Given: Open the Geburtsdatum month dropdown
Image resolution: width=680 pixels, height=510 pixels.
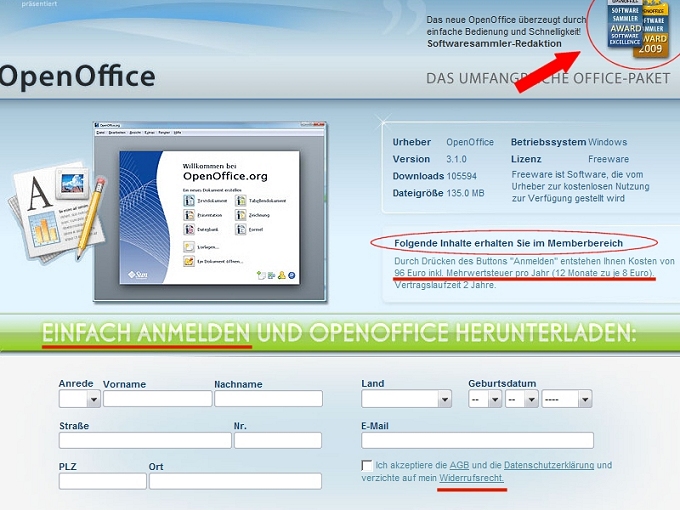Looking at the screenshot, I should click(522, 399).
